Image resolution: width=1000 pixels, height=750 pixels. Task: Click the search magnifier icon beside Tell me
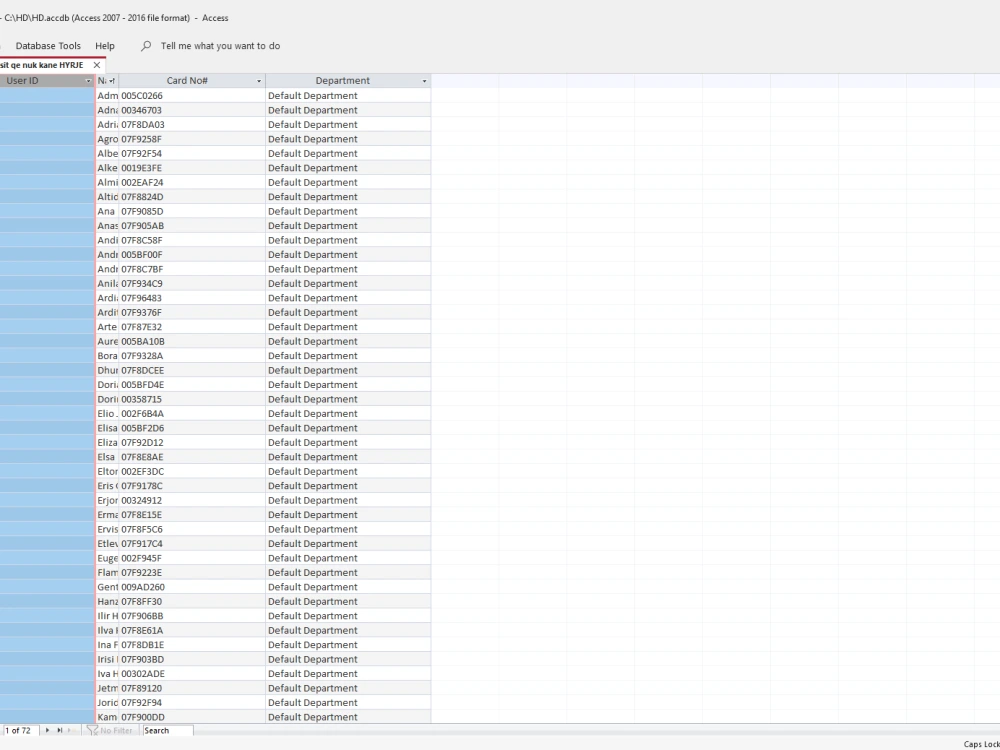point(146,46)
